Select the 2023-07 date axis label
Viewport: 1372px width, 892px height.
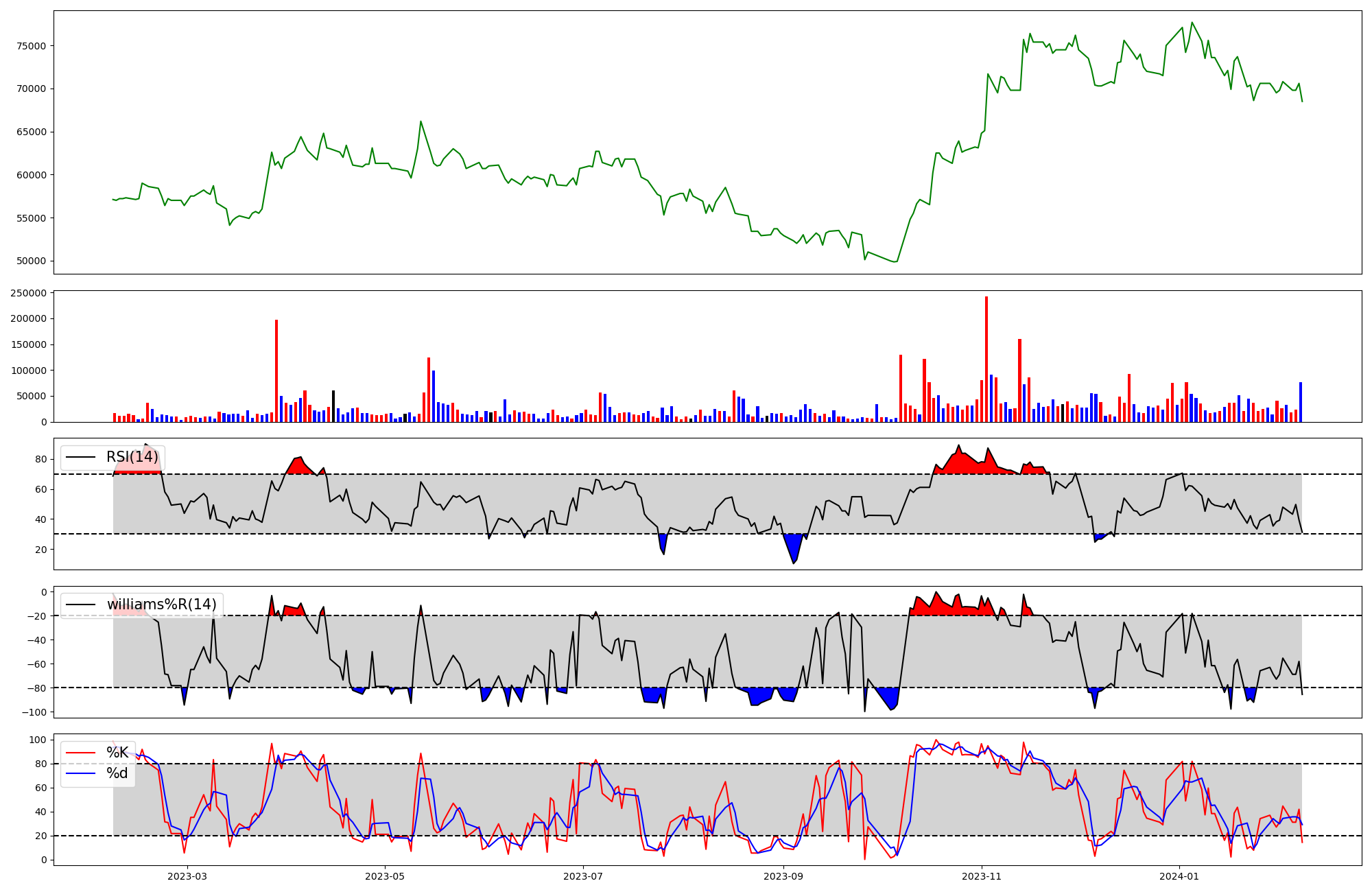click(583, 876)
